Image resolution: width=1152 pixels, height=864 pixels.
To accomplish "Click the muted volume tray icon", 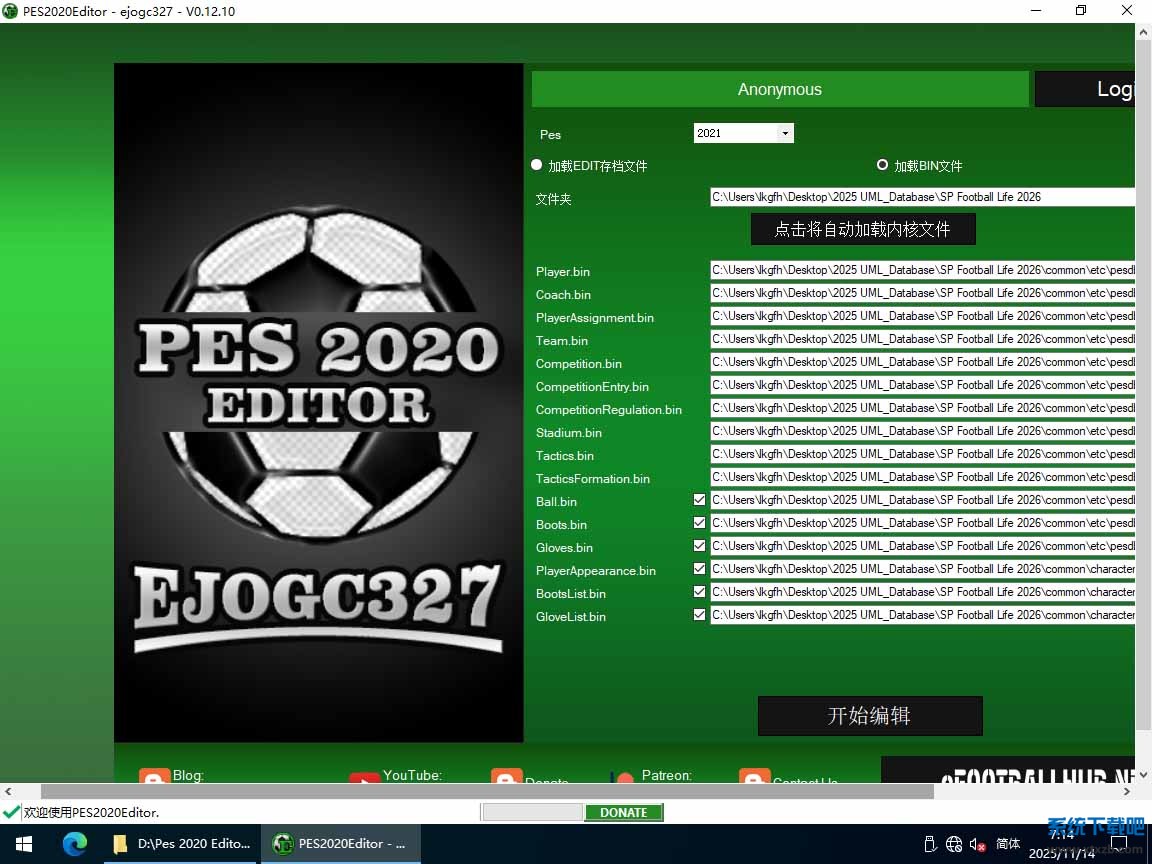I will tap(979, 844).
